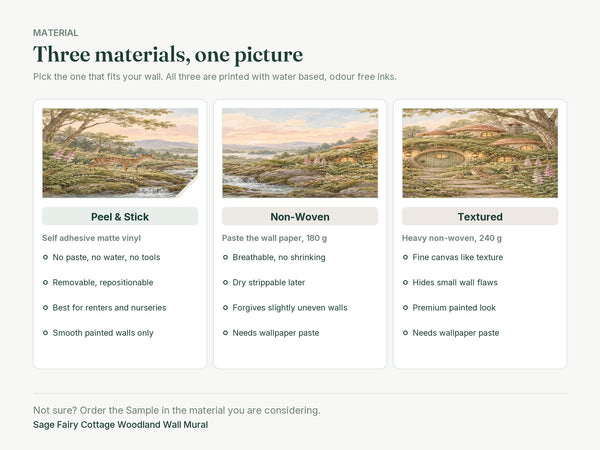Click bullet beside Breathable, no shrinking
The height and width of the screenshot is (450, 600).
click(x=225, y=258)
